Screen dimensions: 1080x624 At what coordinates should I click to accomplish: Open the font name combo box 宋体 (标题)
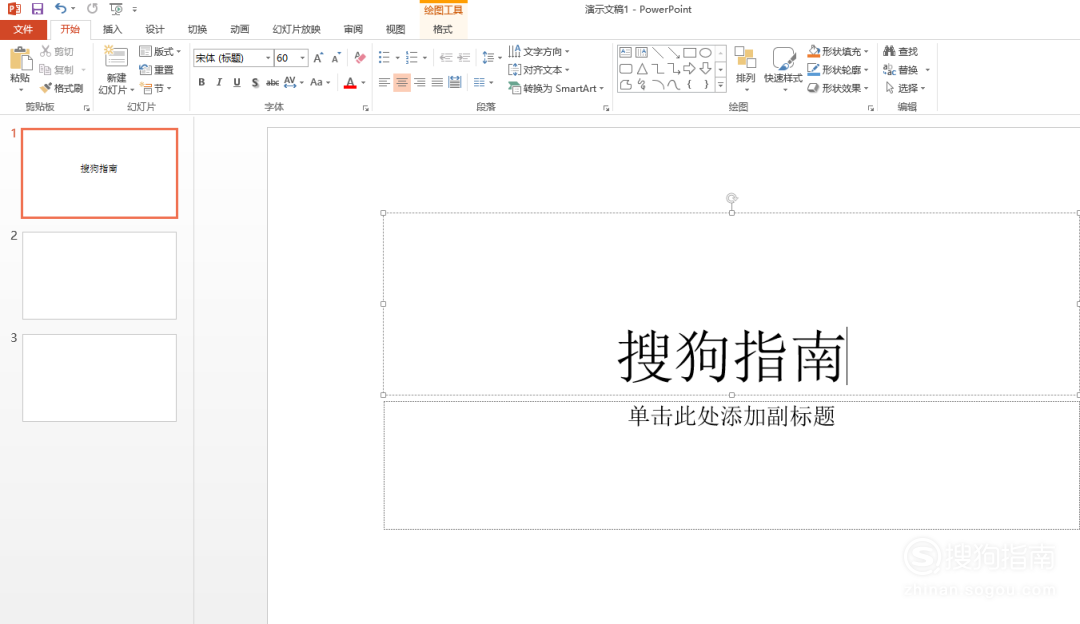[233, 58]
